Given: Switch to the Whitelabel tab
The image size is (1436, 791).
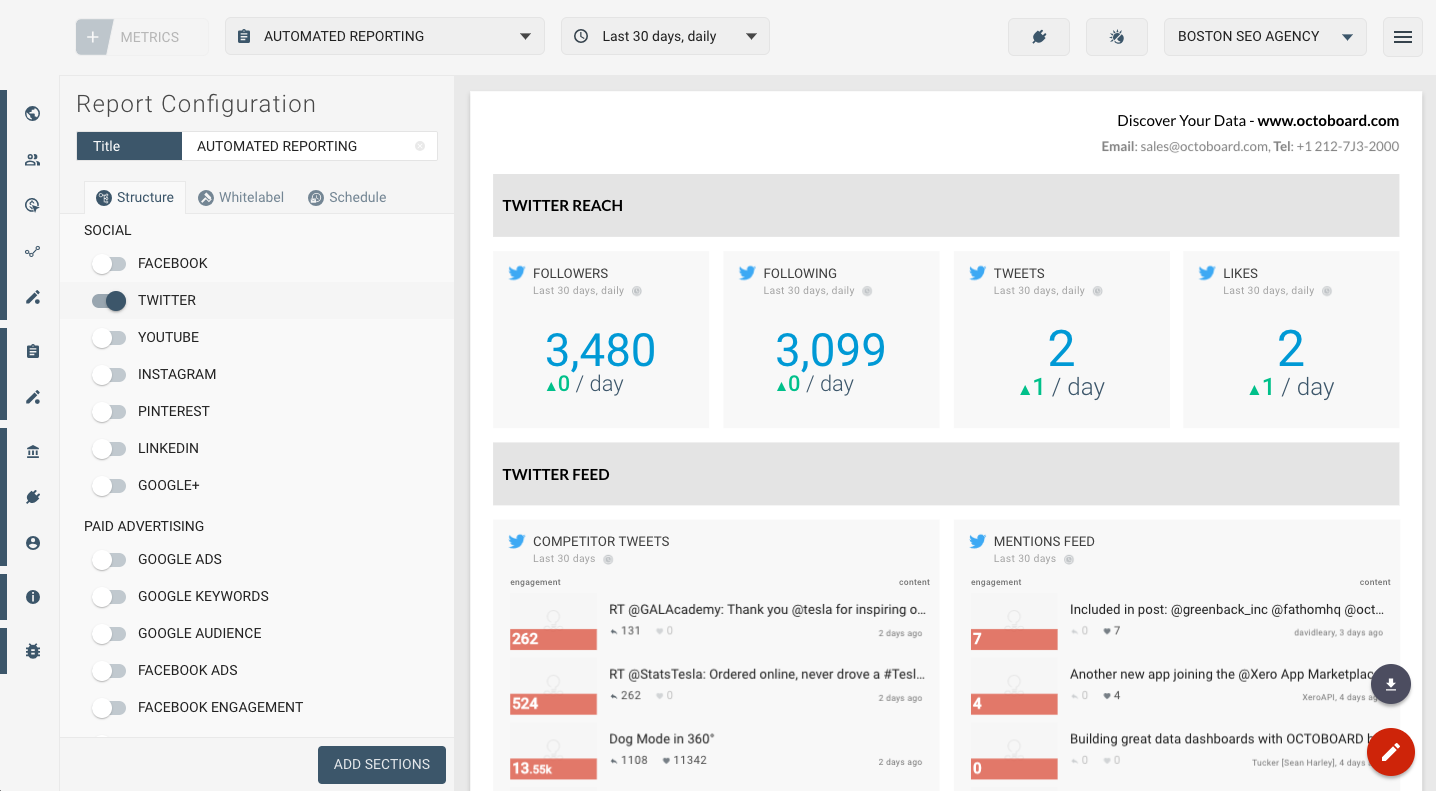Looking at the screenshot, I should coord(241,197).
